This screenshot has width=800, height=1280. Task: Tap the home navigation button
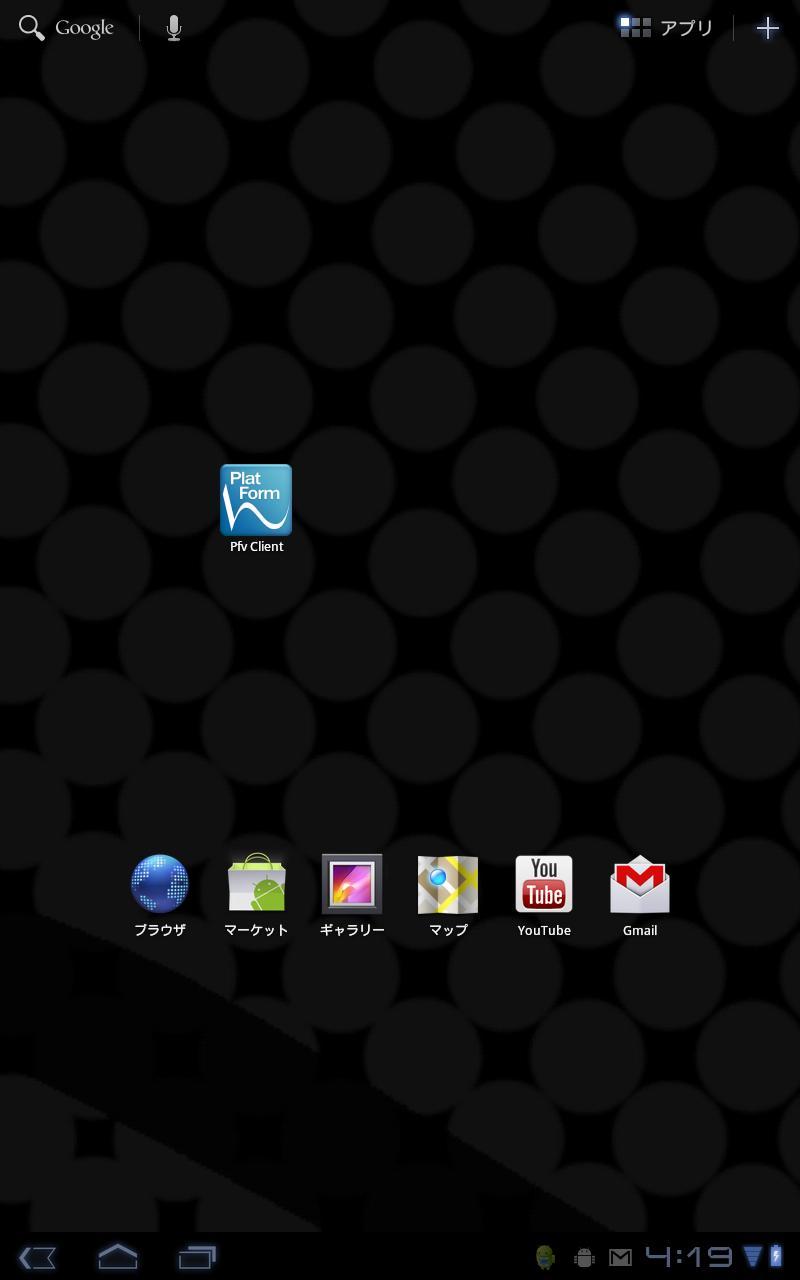[x=117, y=1257]
